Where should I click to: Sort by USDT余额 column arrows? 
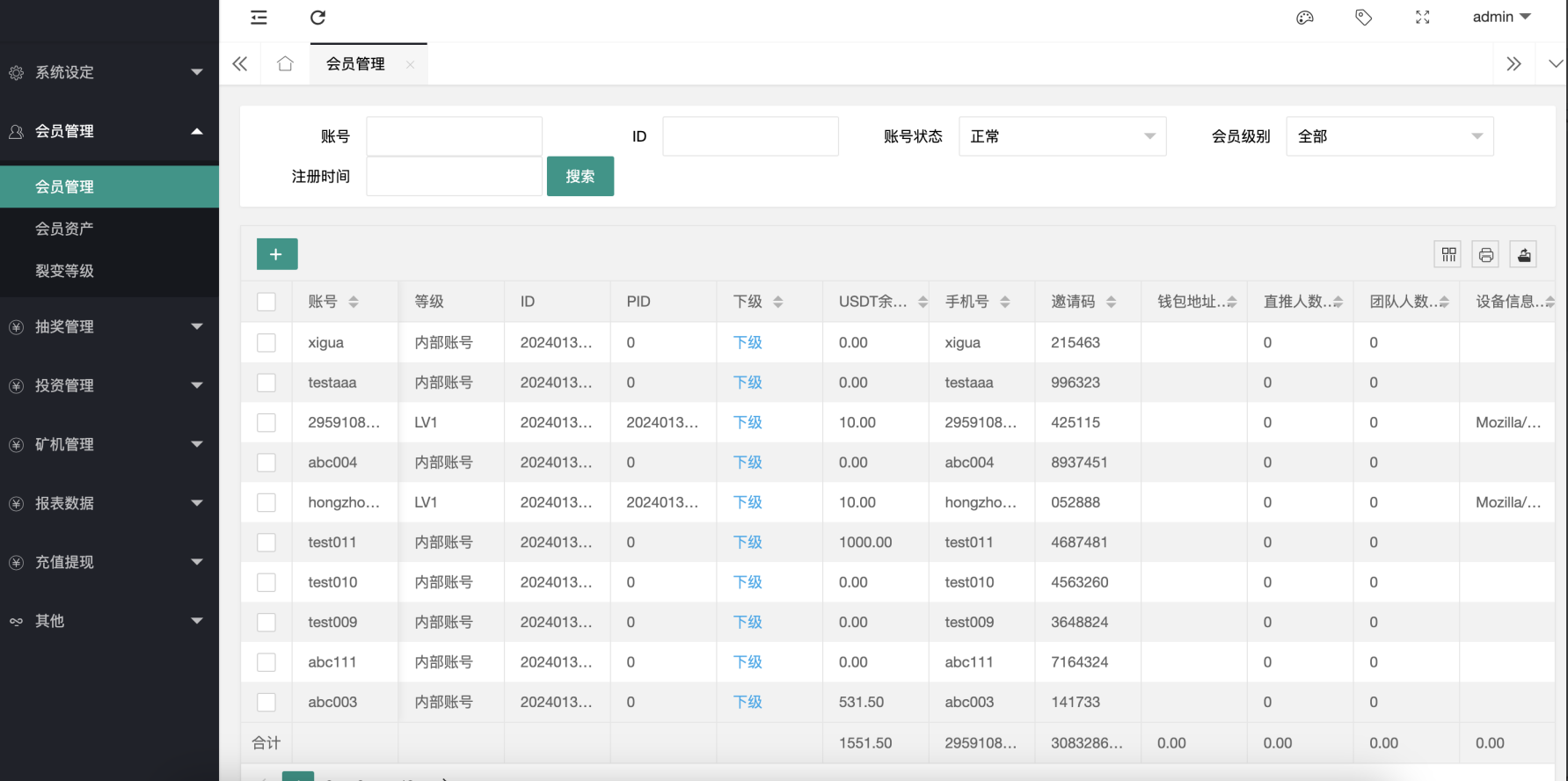[x=923, y=302]
